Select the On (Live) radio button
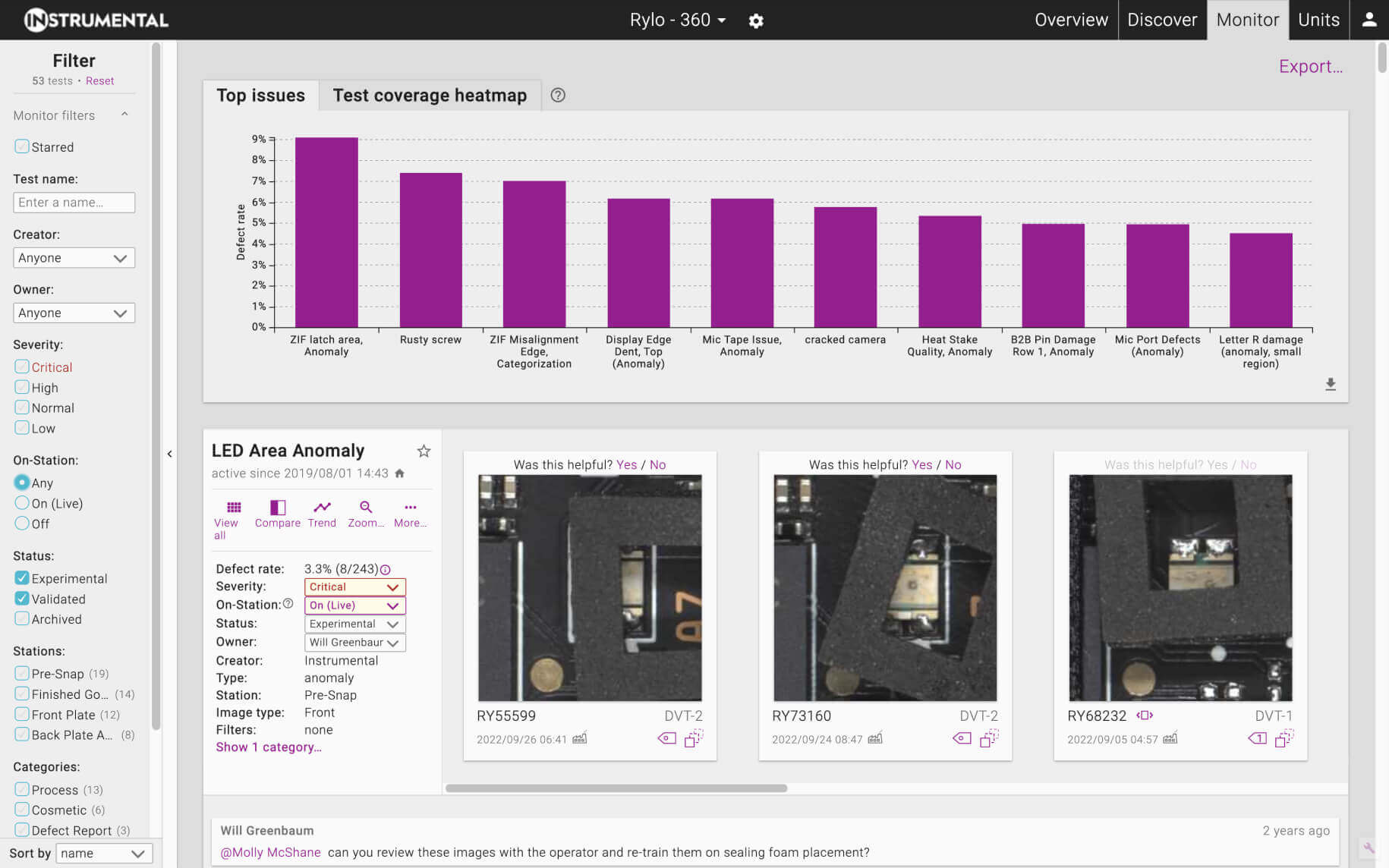This screenshot has width=1389, height=868. pos(22,503)
